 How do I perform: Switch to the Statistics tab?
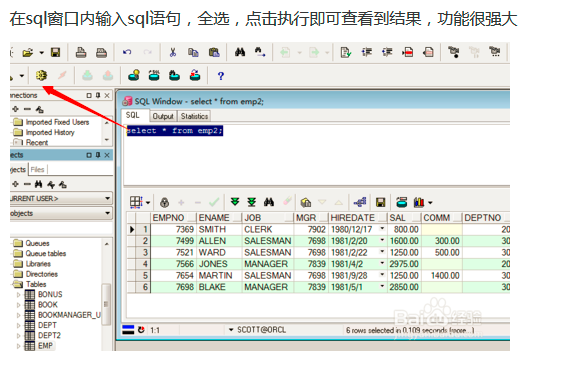click(194, 116)
